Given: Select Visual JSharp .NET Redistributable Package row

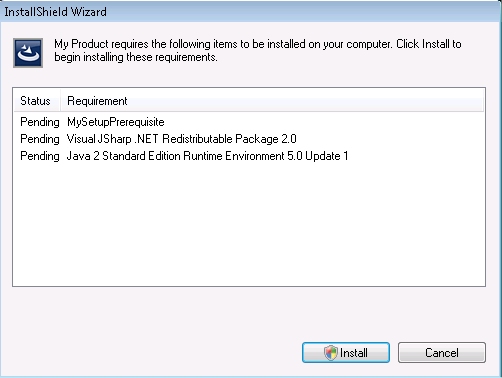Looking at the screenshot, I should pos(249,139).
